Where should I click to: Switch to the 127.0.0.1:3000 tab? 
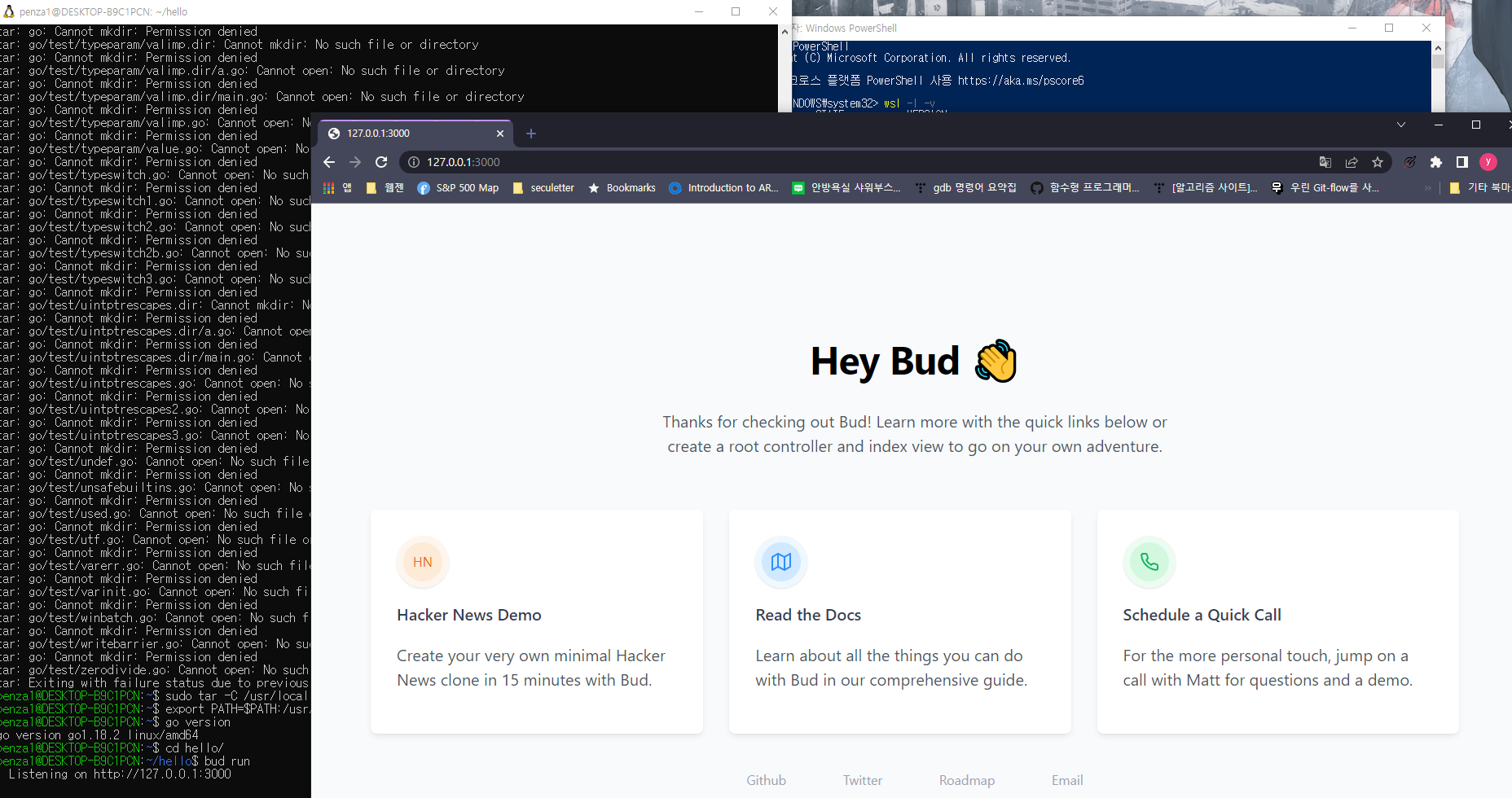point(407,133)
